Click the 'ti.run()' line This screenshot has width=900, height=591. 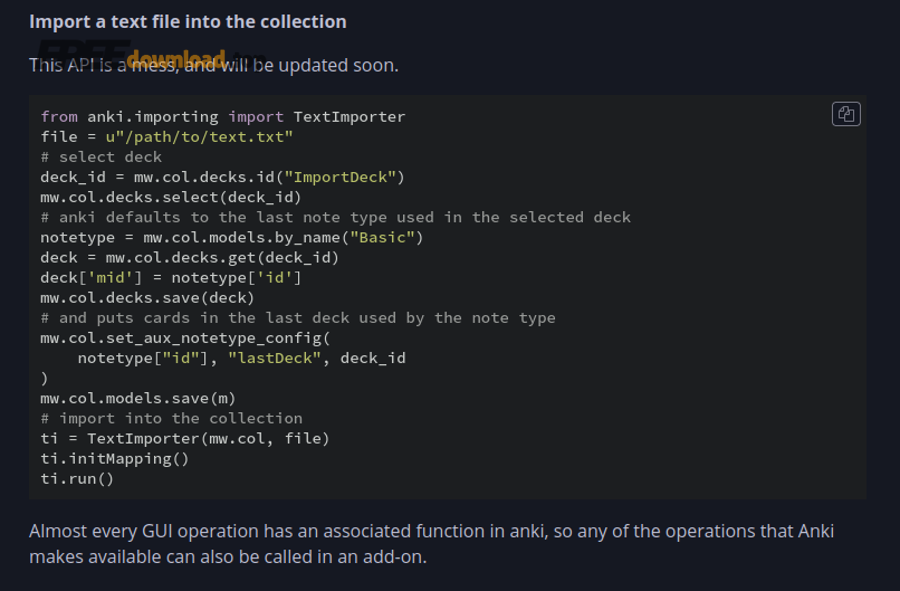point(77,478)
